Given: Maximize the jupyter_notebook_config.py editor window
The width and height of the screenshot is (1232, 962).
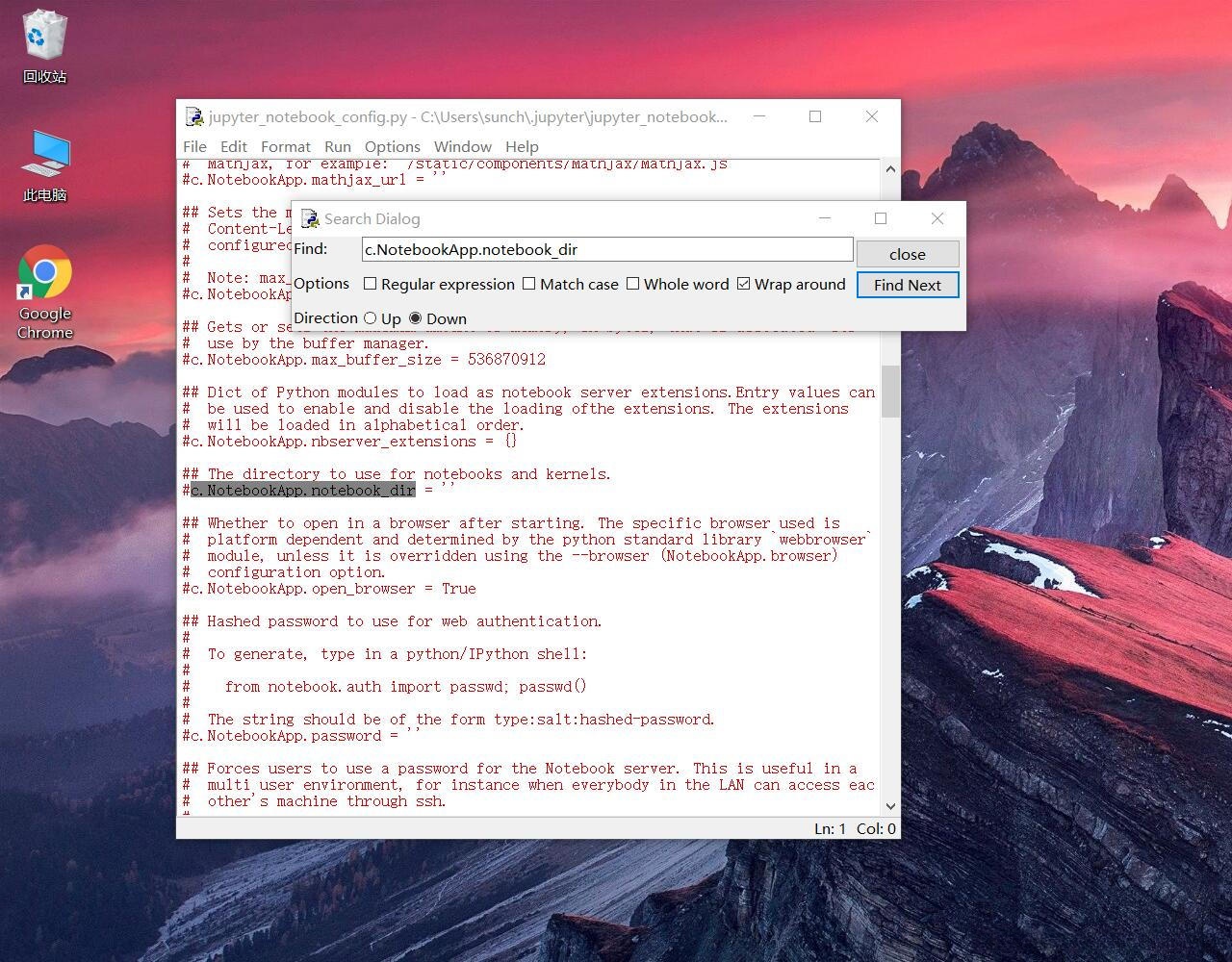Looking at the screenshot, I should pos(815,116).
